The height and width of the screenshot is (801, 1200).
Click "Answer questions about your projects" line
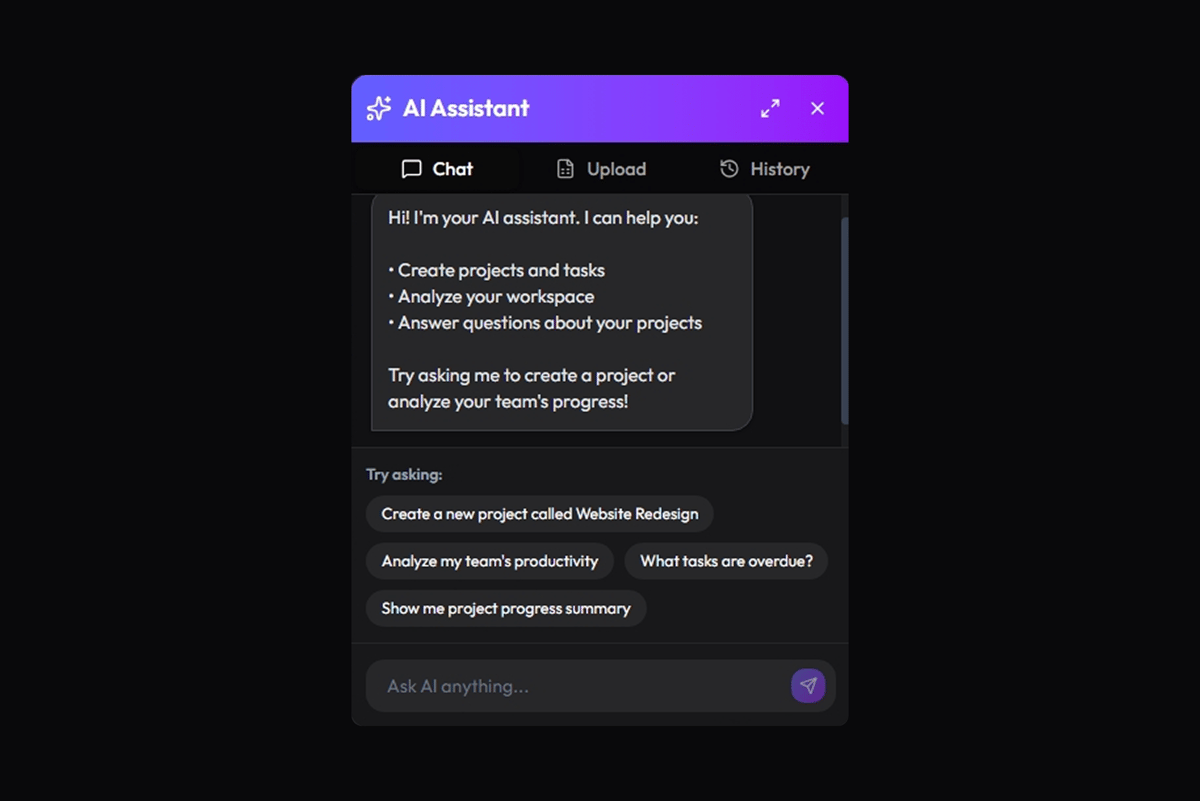pyautogui.click(x=550, y=323)
